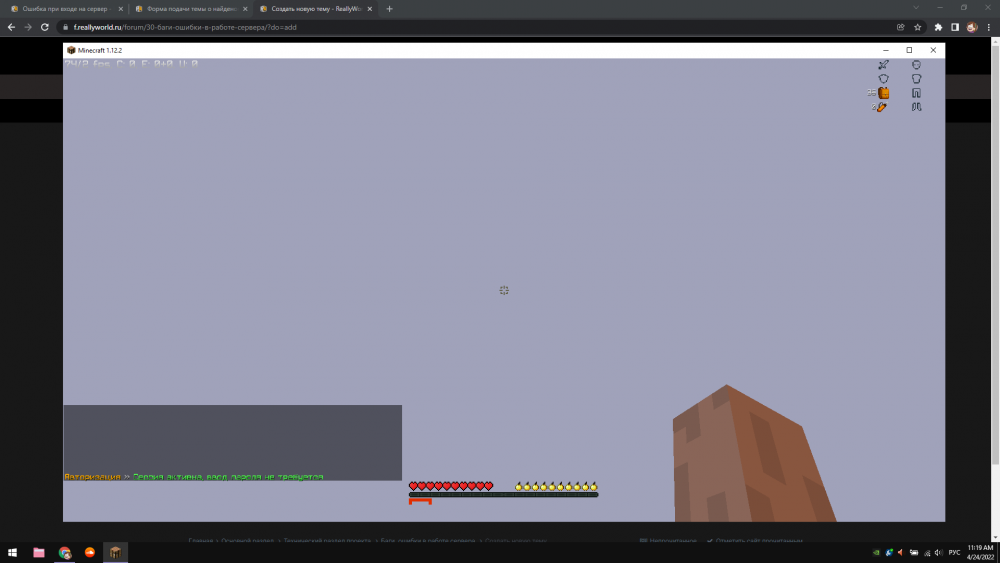Switch to Minecraft in the taskbar
1000x563 pixels.
click(x=115, y=553)
